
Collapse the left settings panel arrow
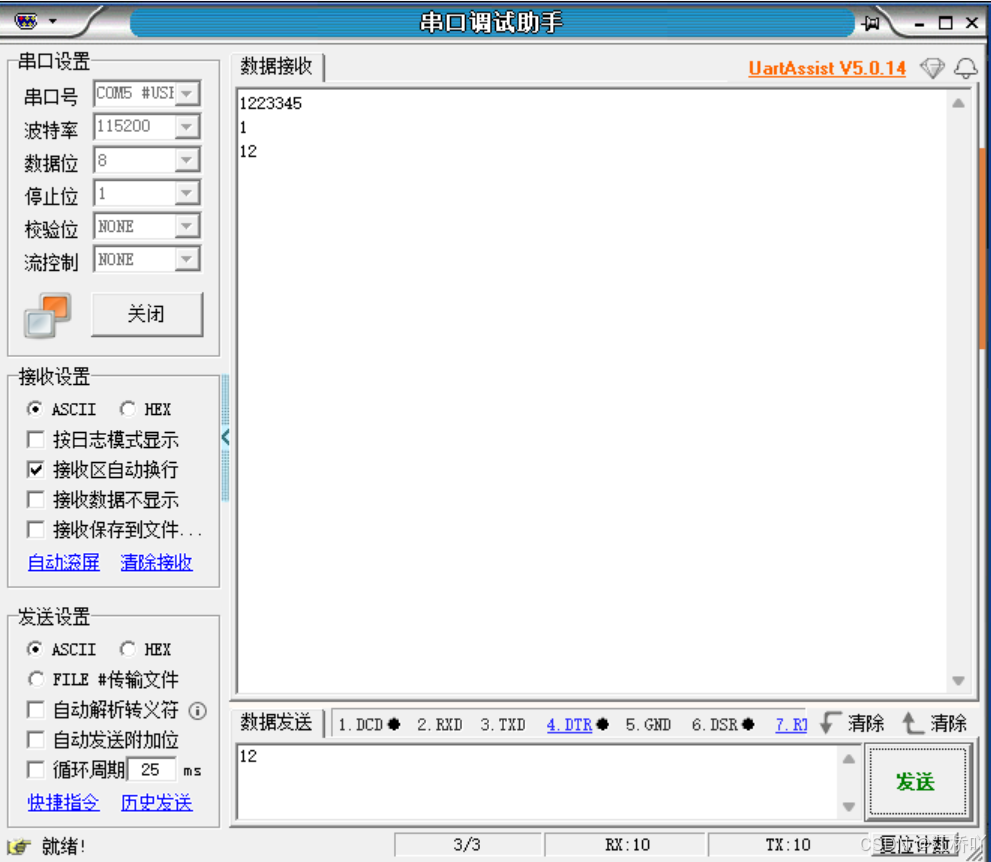(x=226, y=437)
